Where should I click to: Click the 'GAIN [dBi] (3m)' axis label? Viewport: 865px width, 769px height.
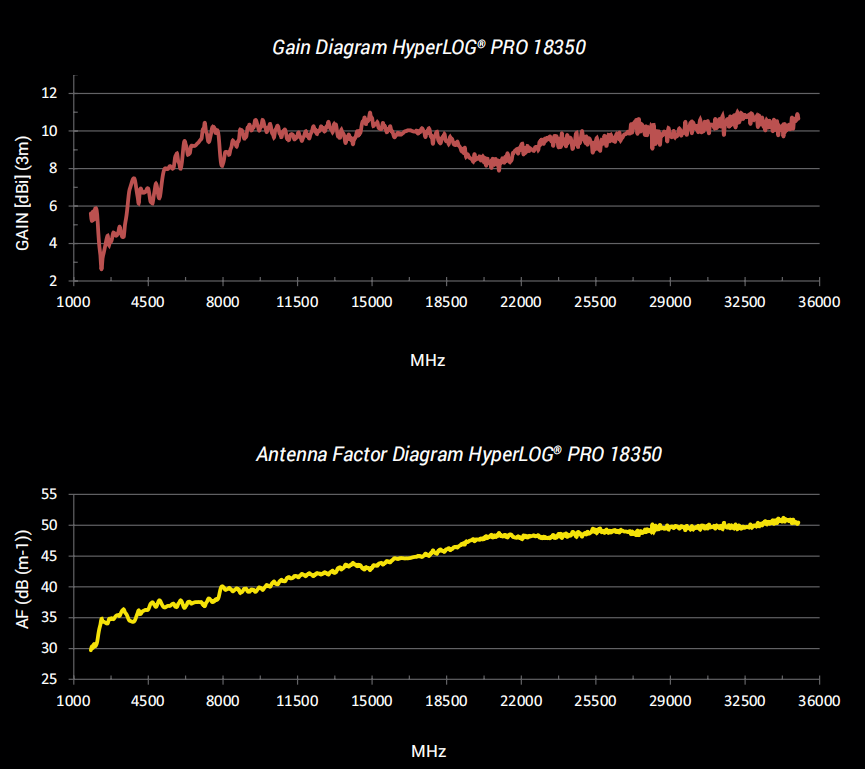tap(23, 193)
